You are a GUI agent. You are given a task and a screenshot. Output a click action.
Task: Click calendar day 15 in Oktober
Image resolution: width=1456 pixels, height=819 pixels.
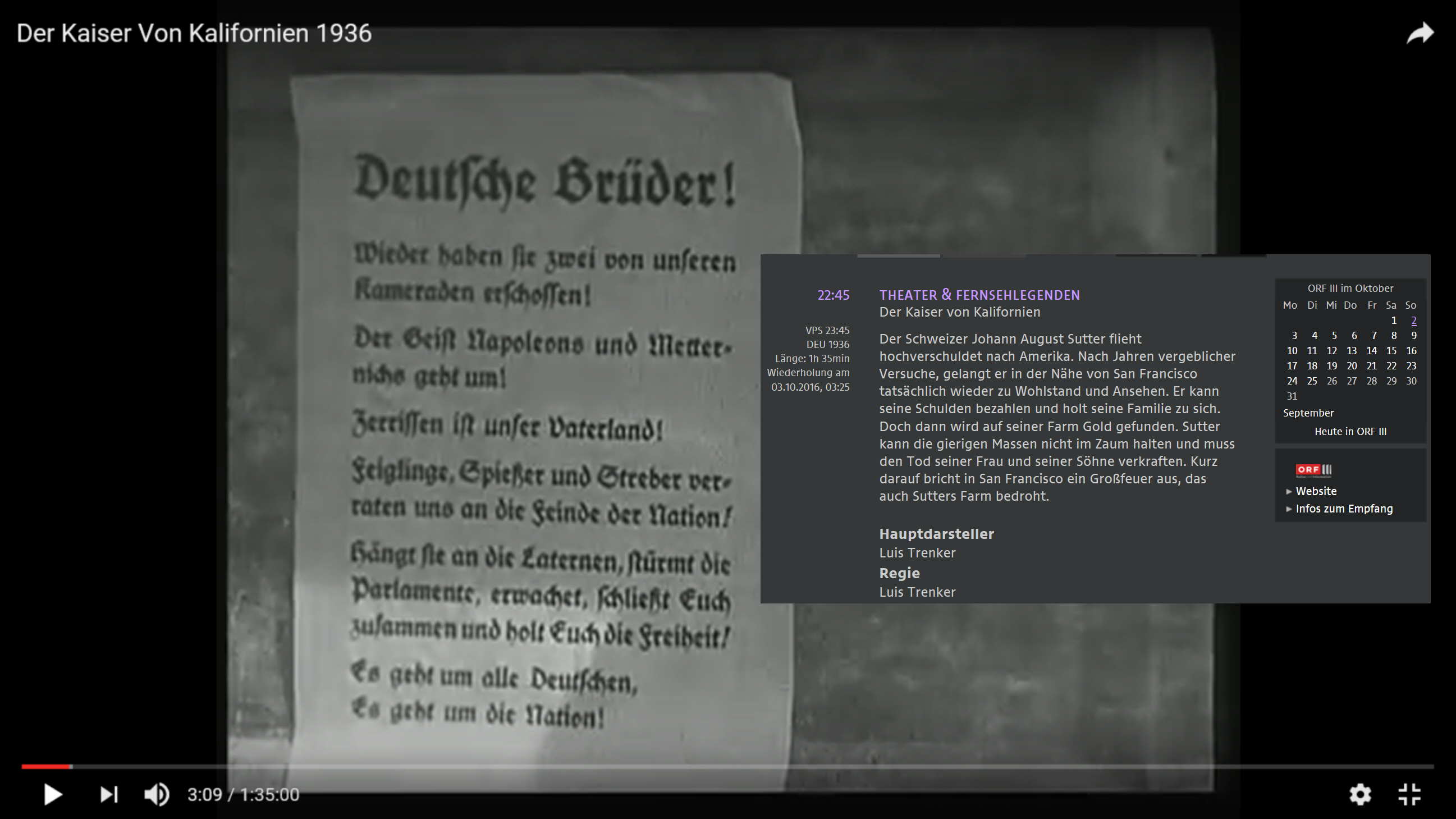coord(1391,351)
